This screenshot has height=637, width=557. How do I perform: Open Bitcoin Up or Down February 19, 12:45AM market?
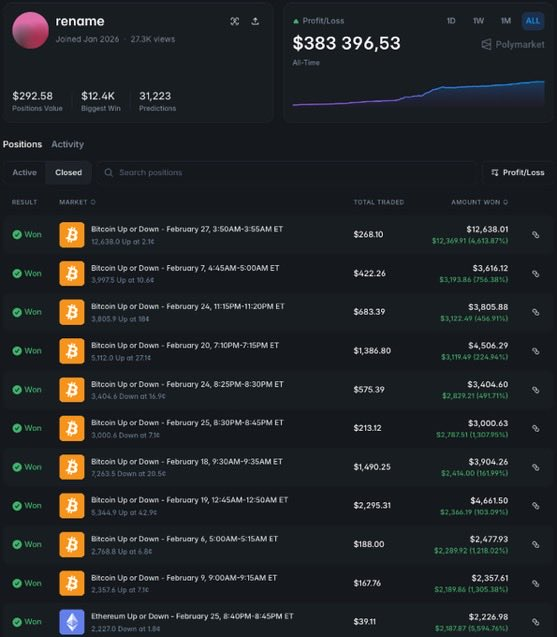coord(189,500)
